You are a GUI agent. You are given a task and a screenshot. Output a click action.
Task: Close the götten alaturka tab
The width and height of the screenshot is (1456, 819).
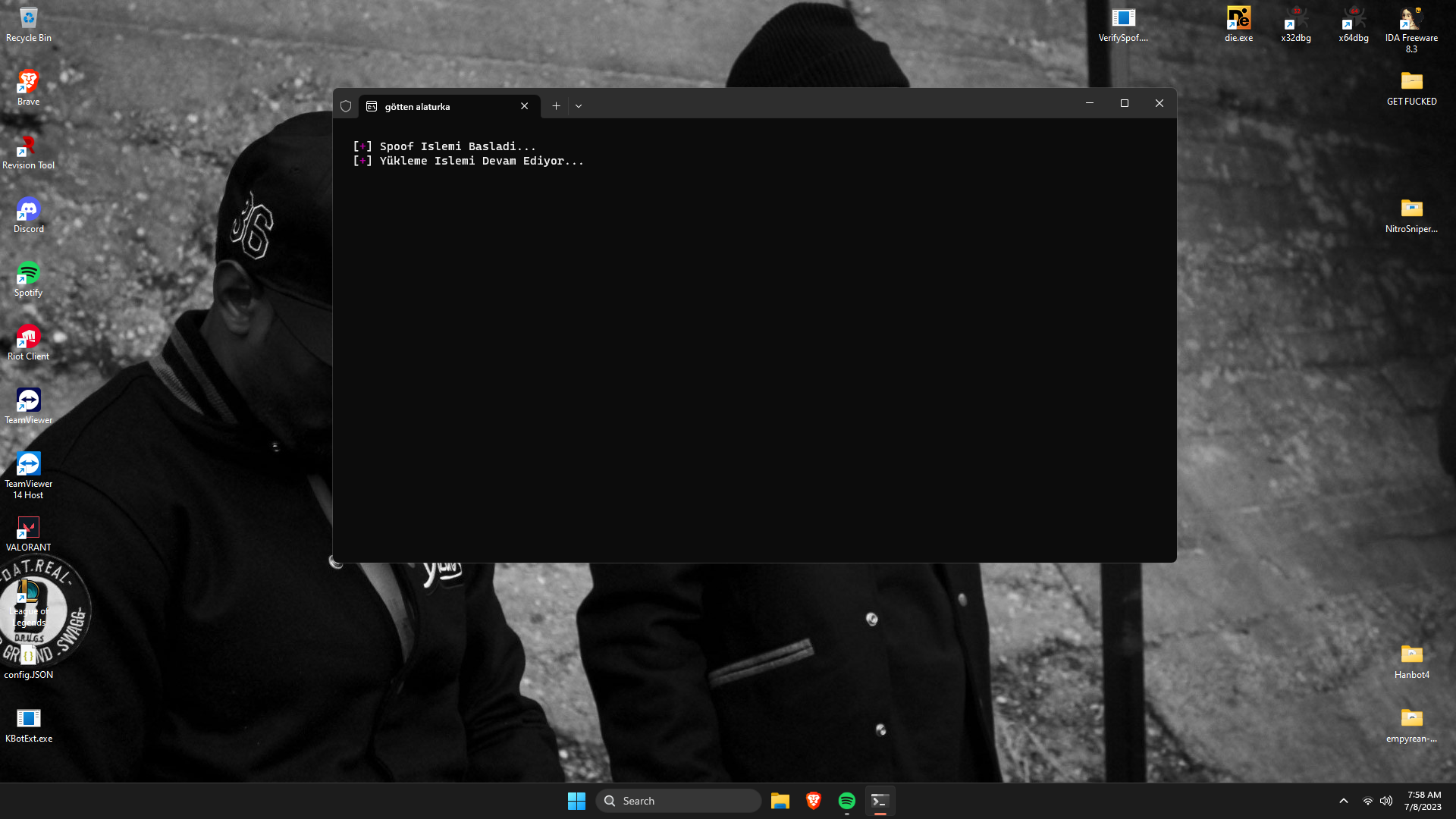click(x=524, y=106)
